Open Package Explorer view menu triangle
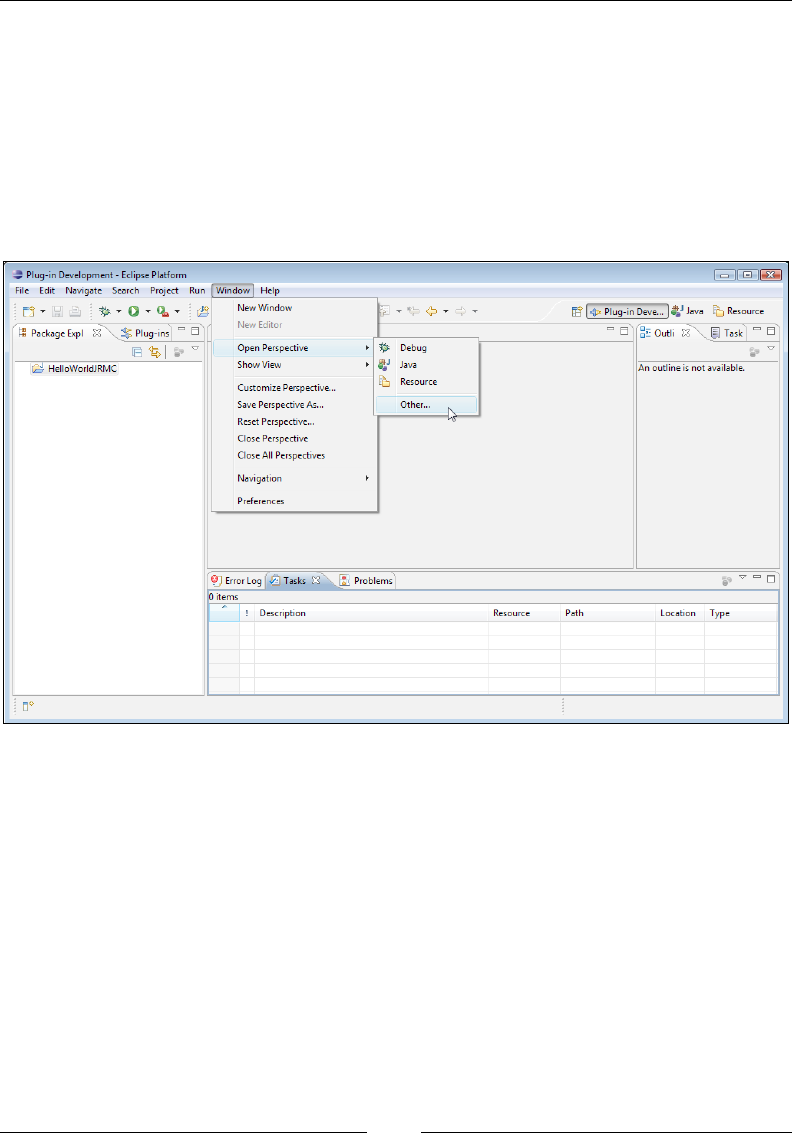792x1142 pixels. tap(195, 349)
